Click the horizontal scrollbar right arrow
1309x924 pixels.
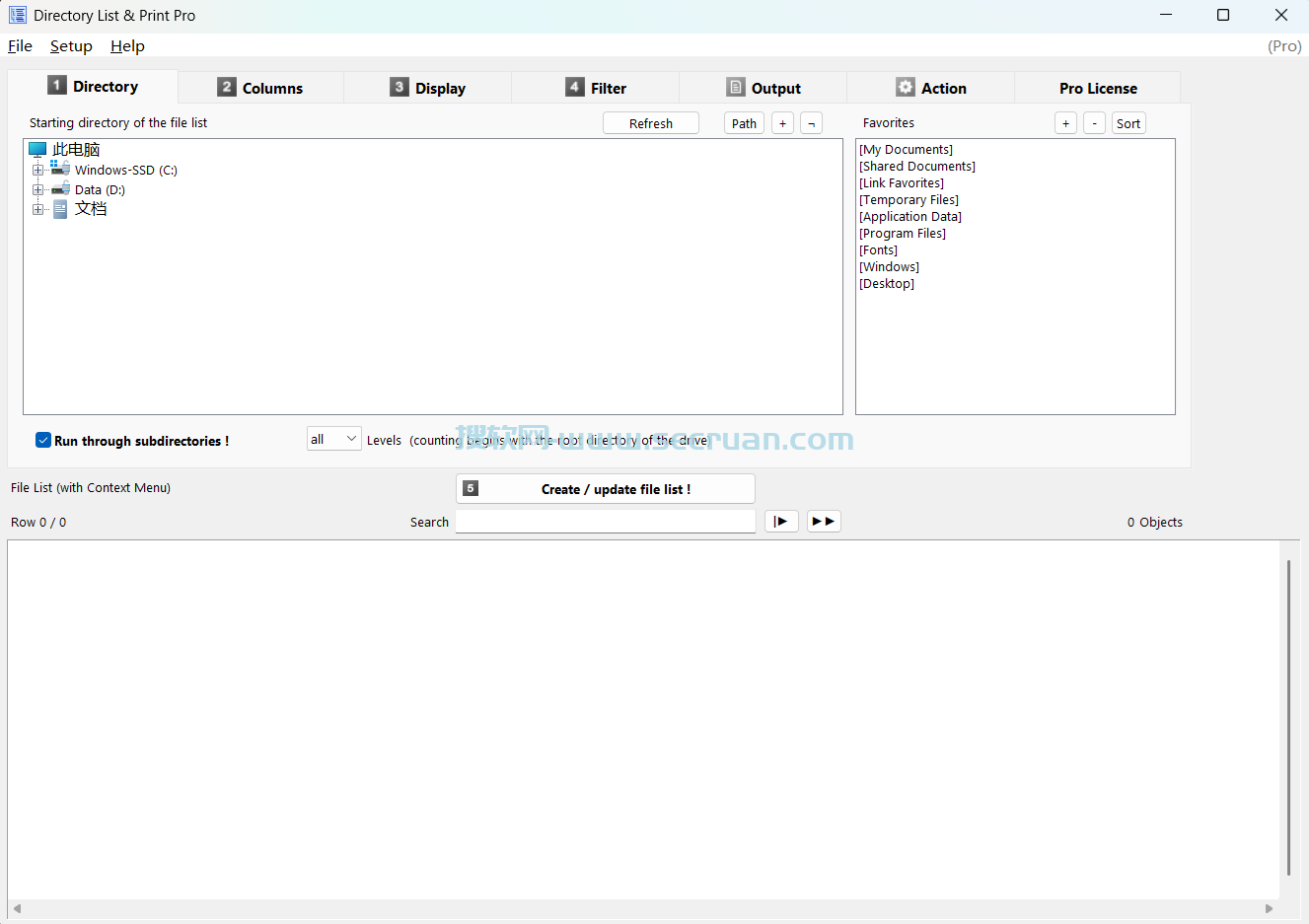[x=1269, y=908]
